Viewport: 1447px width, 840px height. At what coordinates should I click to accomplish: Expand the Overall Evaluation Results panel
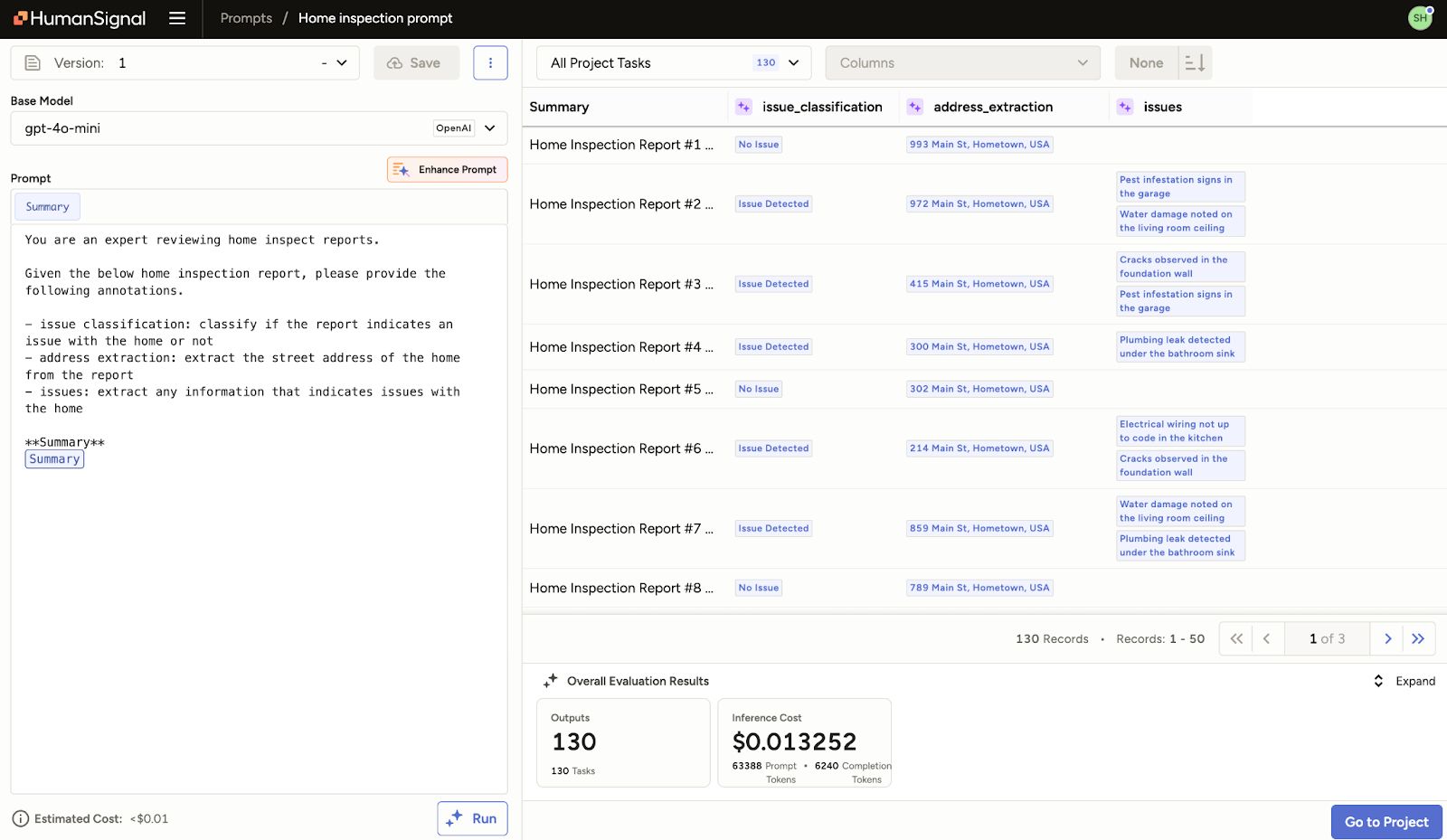pyautogui.click(x=1404, y=681)
